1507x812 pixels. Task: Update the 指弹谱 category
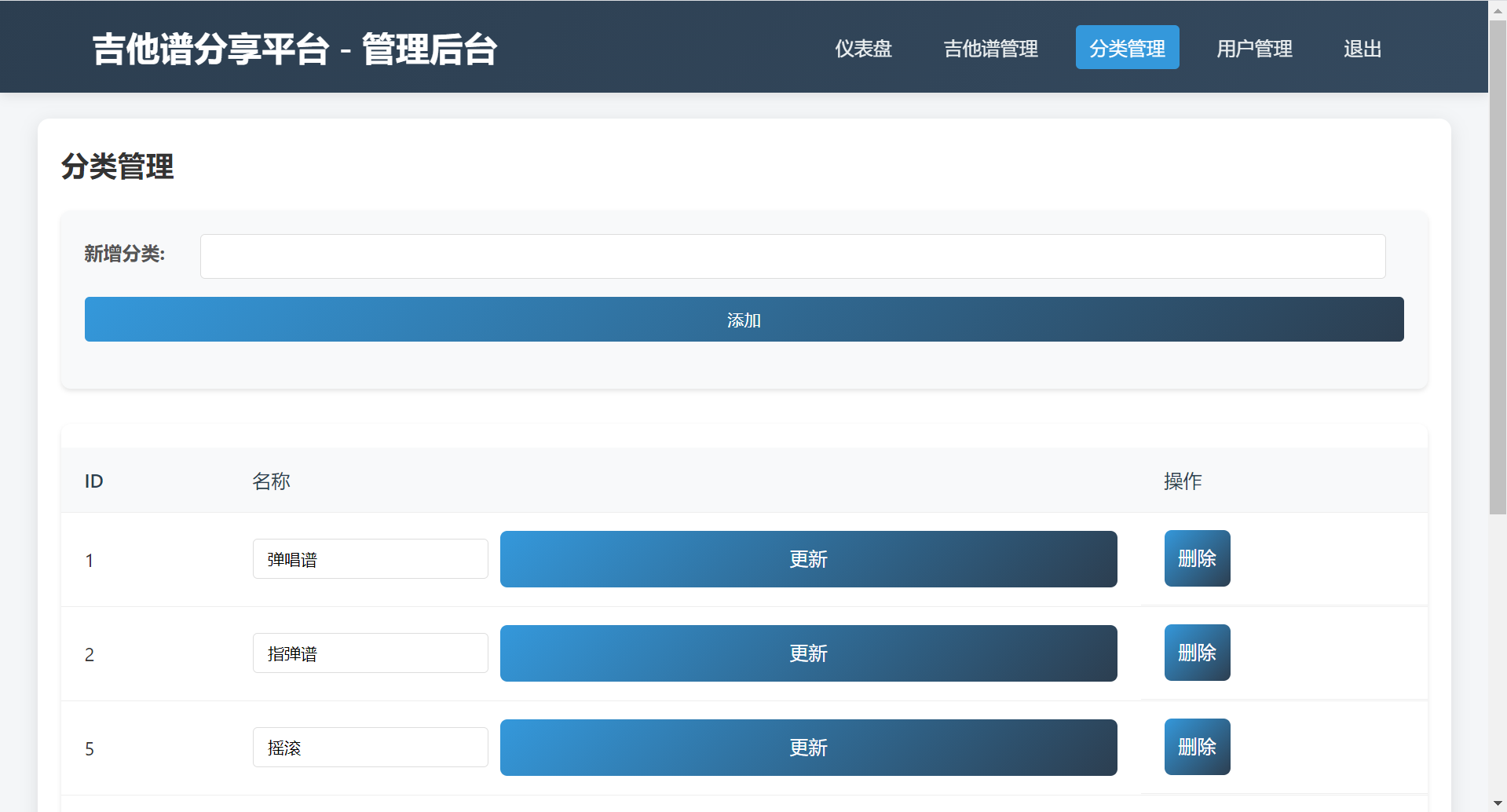pyautogui.click(x=808, y=653)
